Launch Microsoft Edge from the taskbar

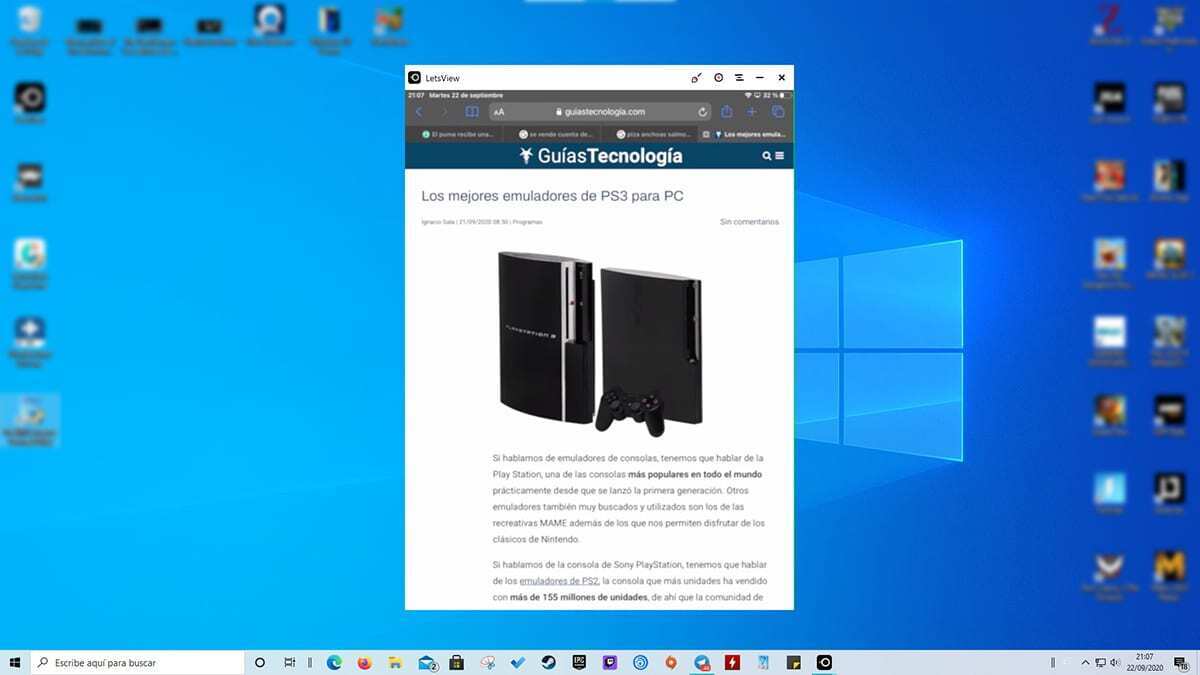[334, 662]
